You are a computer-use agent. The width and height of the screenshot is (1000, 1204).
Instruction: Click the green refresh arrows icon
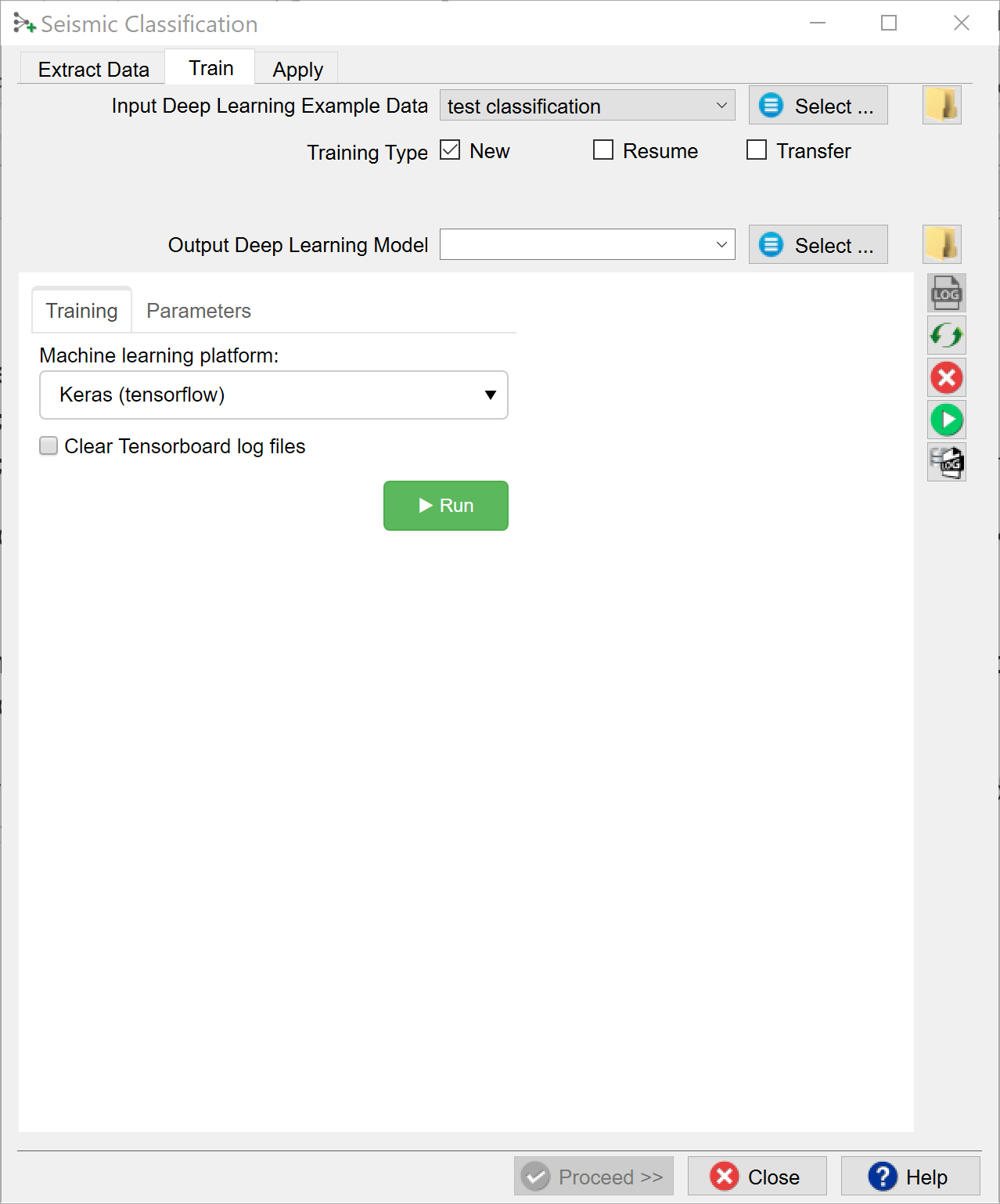[x=946, y=336]
